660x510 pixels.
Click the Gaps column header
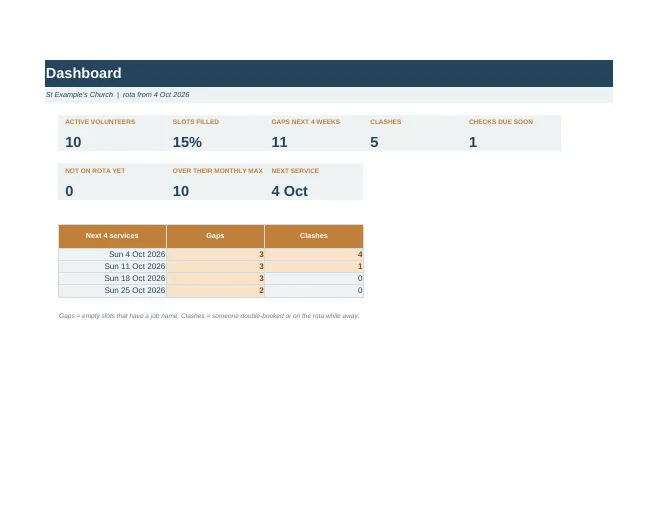(216, 236)
